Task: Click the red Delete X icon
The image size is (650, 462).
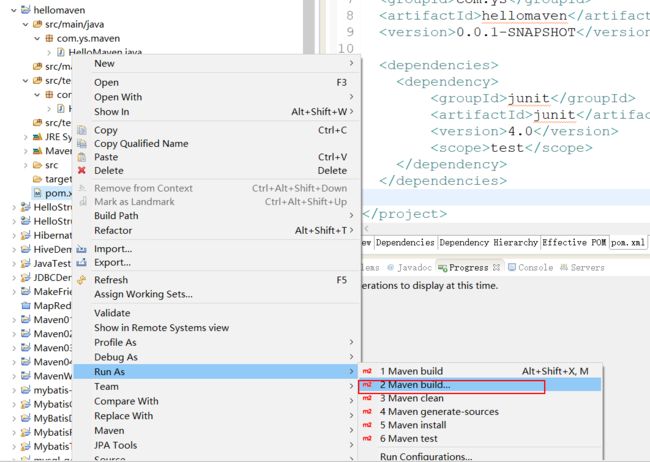Action: pyautogui.click(x=82, y=170)
